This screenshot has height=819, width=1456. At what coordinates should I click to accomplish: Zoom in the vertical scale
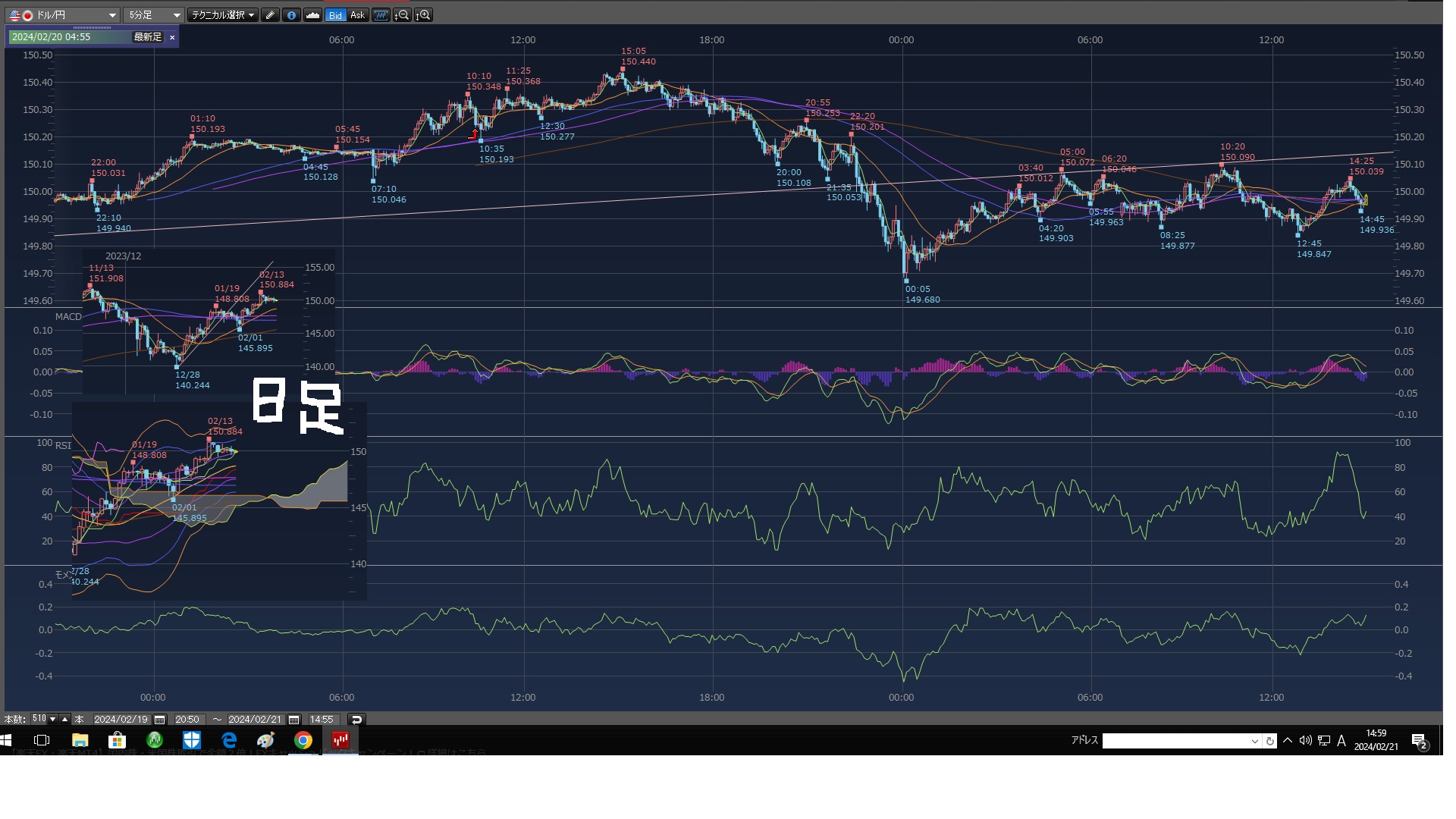(424, 15)
